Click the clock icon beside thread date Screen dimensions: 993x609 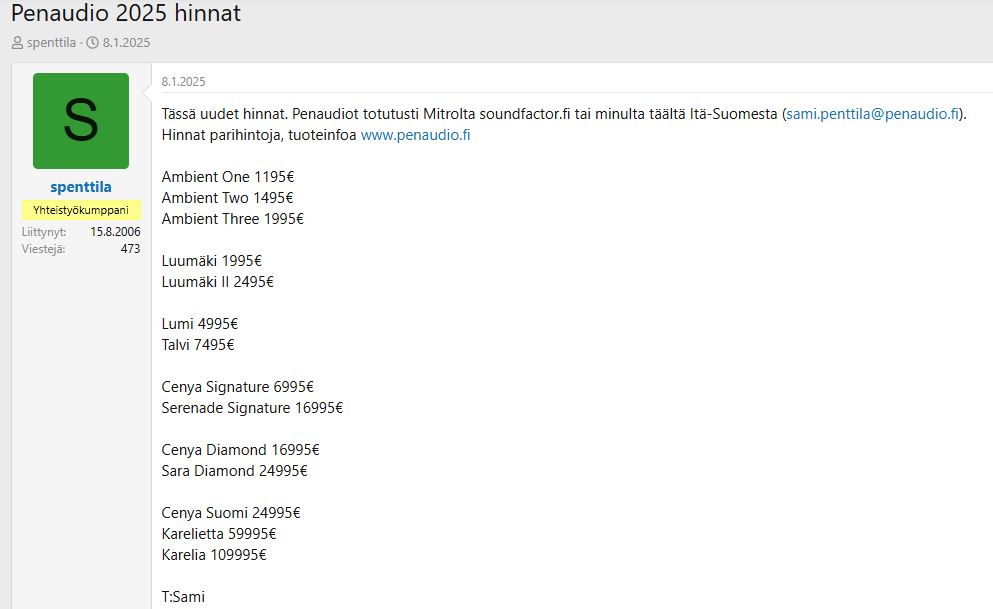click(x=92, y=43)
